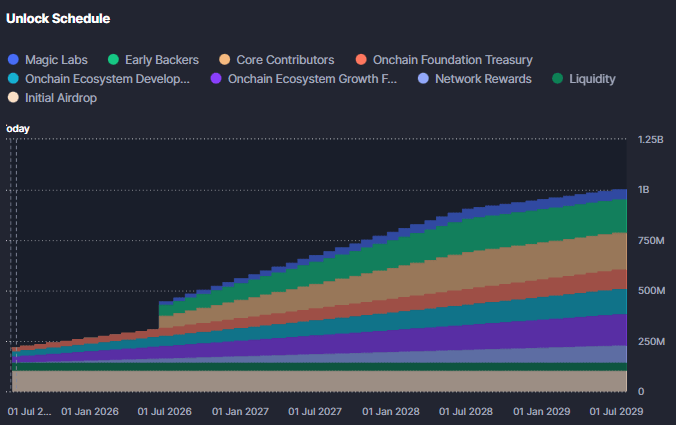This screenshot has height=425, width=676.
Task: Click the Onchain Ecosystem Development teal dot
Action: click(13, 79)
